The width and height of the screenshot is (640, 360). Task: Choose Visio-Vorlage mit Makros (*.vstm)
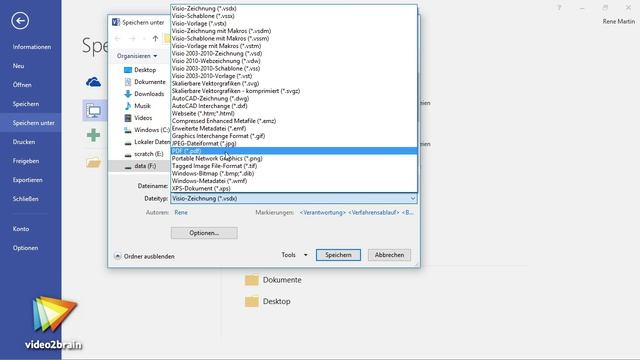(294, 46)
